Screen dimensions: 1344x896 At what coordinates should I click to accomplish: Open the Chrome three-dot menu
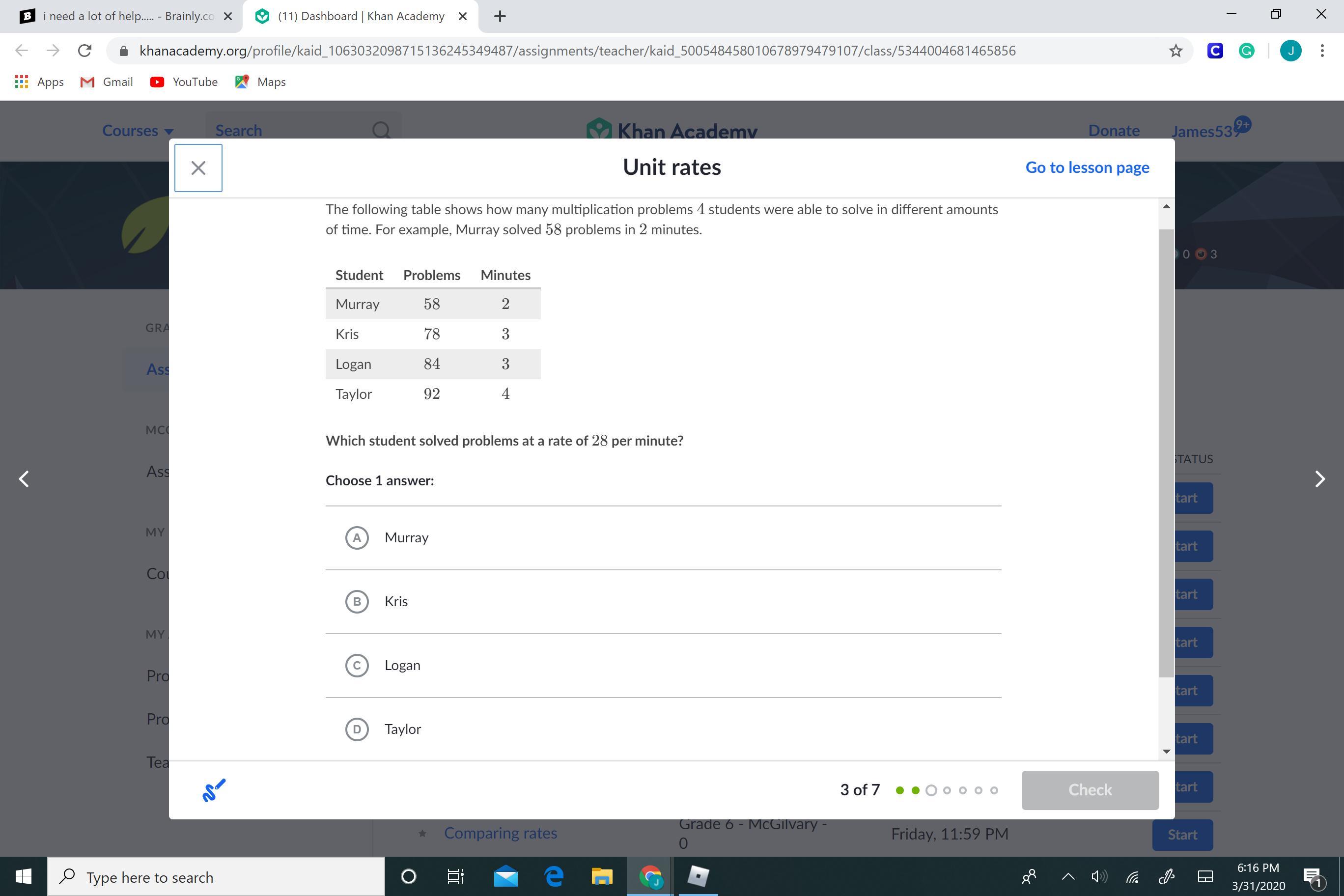coord(1322,51)
